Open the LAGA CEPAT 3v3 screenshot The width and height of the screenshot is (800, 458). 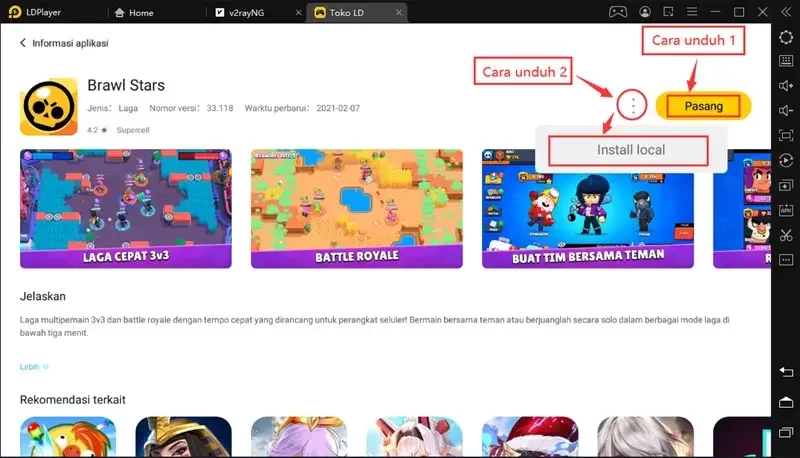click(126, 209)
